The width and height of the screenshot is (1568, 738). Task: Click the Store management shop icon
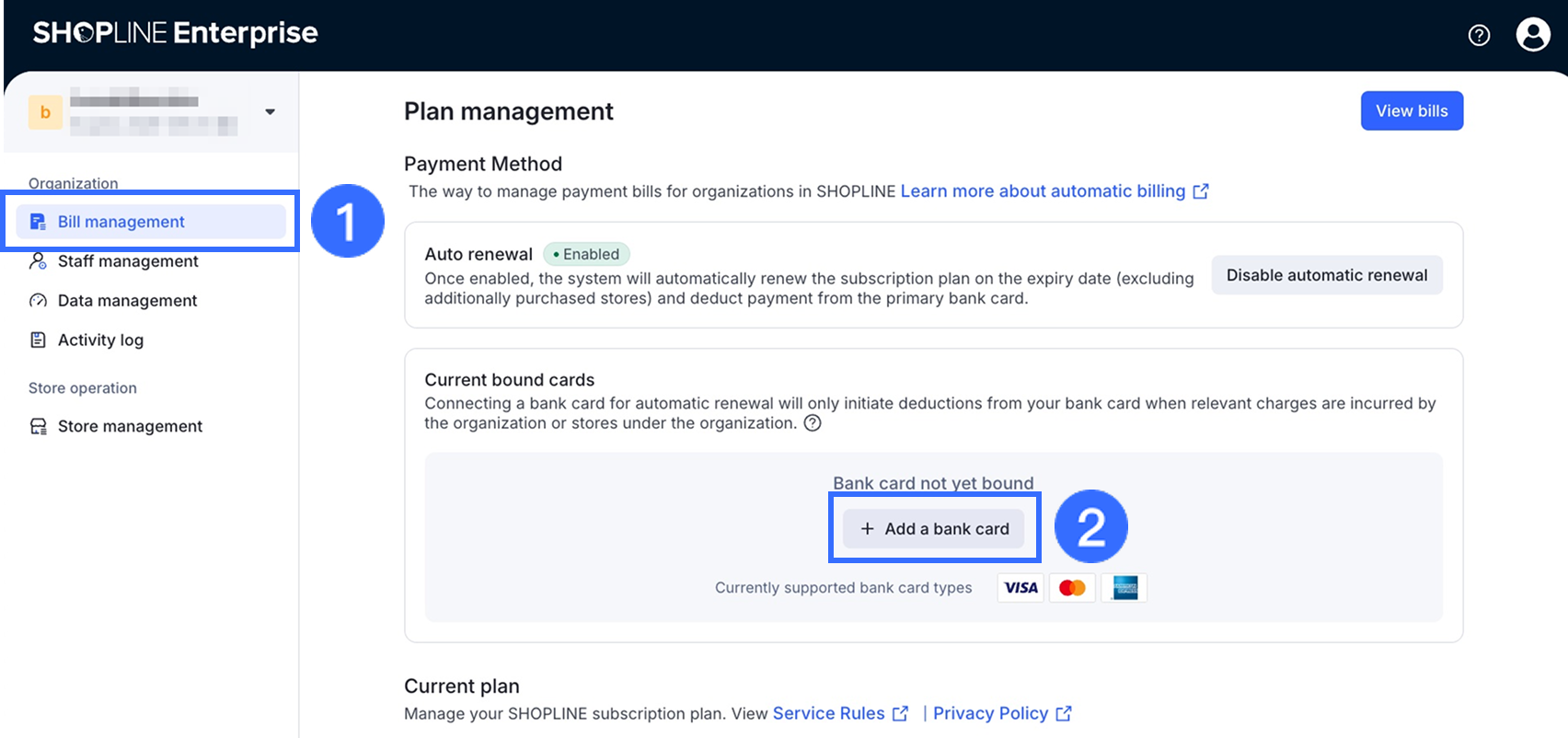pos(38,426)
